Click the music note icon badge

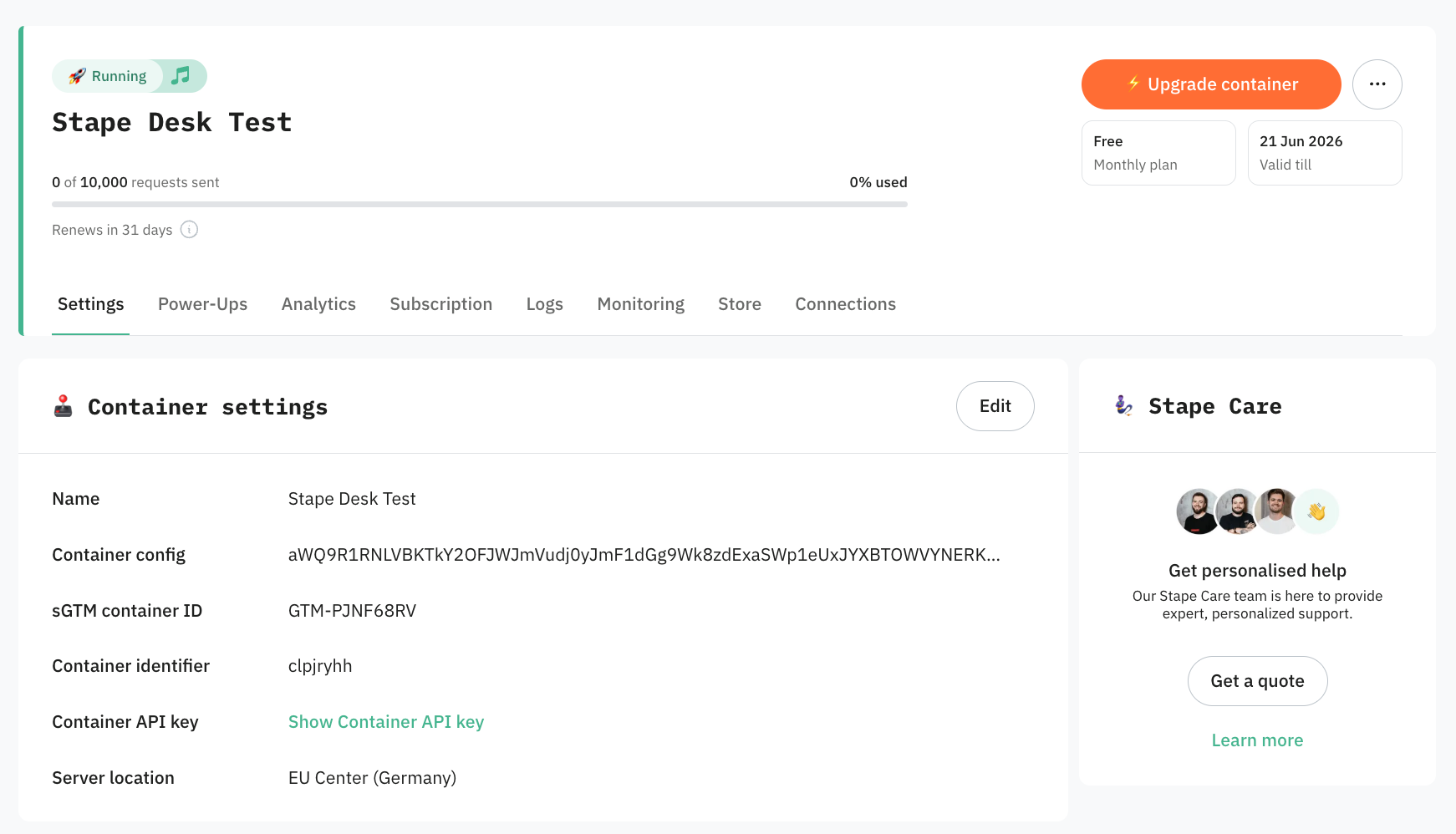pyautogui.click(x=181, y=76)
